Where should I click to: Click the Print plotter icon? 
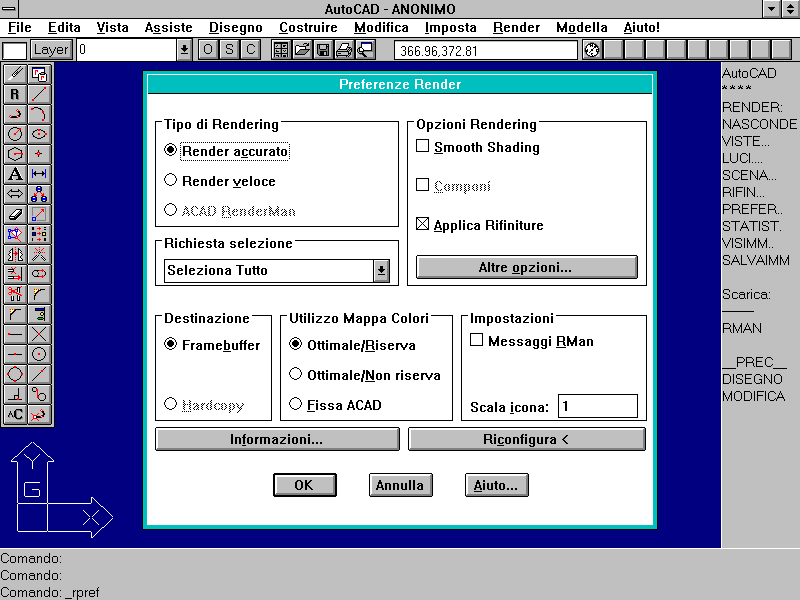click(x=344, y=50)
